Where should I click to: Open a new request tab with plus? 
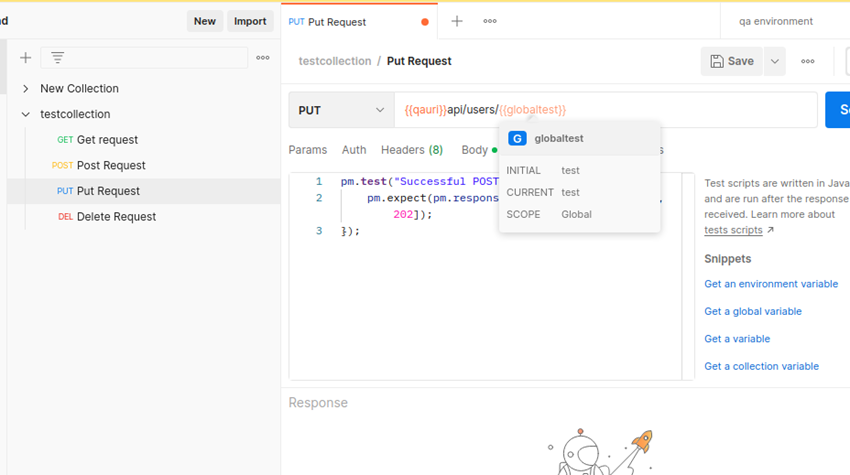[x=457, y=21]
